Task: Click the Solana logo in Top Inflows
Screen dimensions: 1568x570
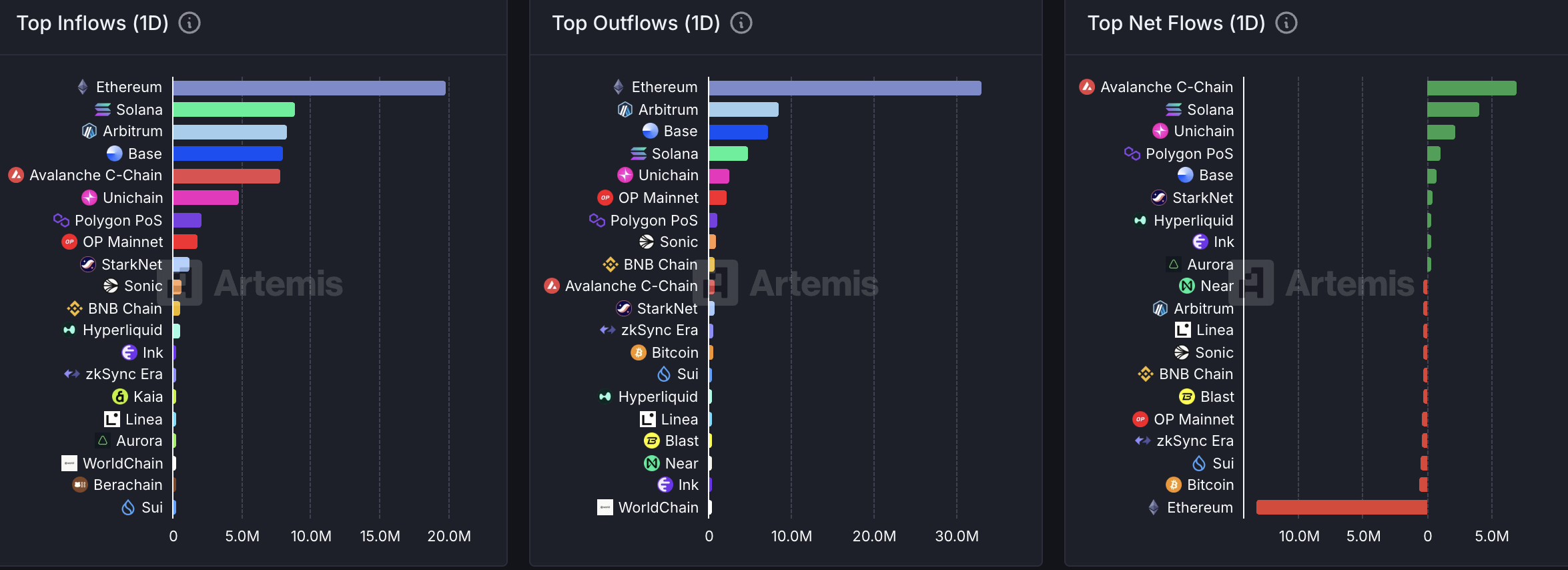Action: [103, 109]
